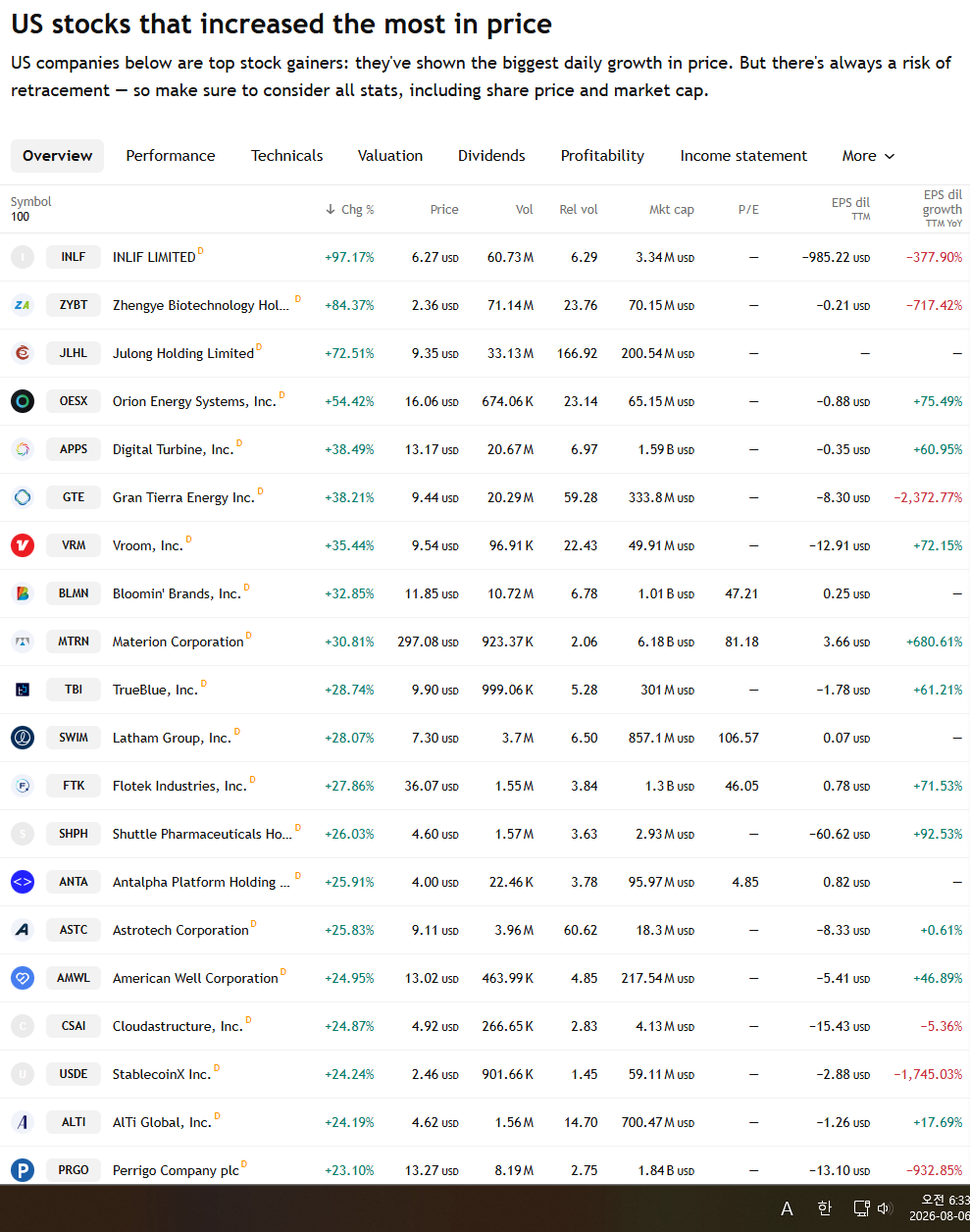Image resolution: width=970 pixels, height=1232 pixels.
Task: Open the TBI ticker symbol link
Action: click(x=74, y=690)
